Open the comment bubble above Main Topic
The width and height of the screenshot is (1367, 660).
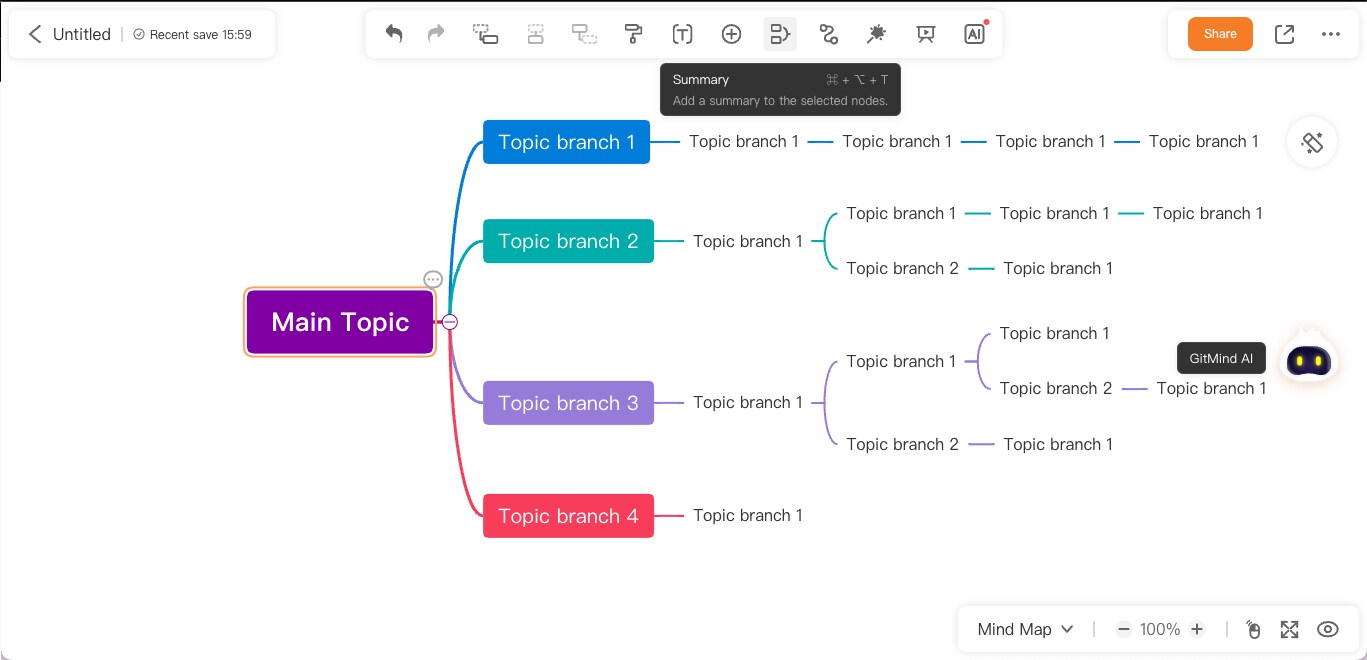tap(433, 280)
